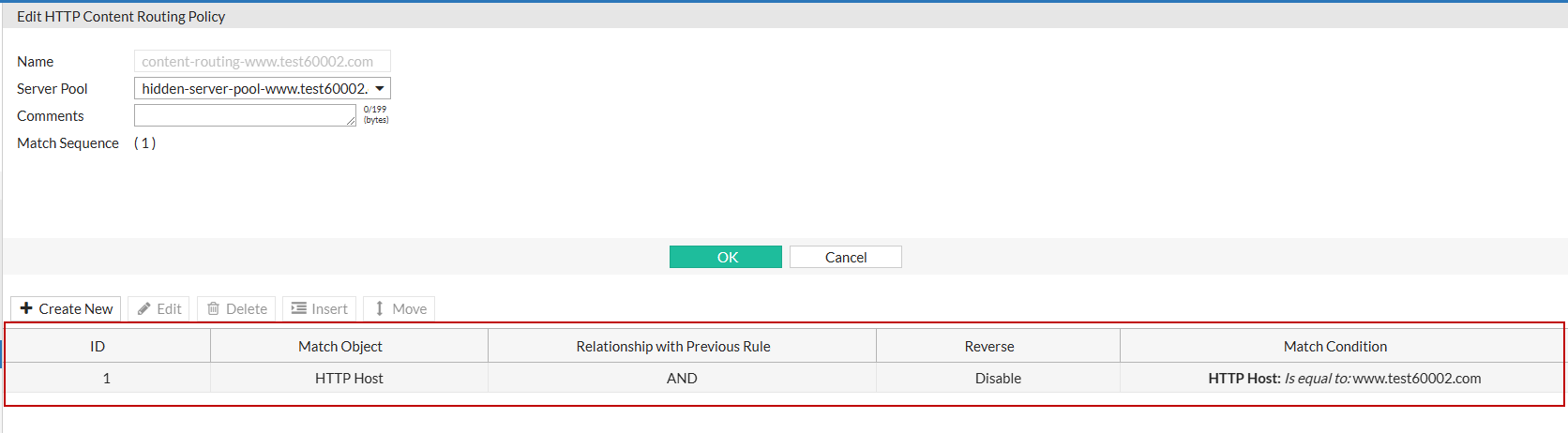Sort by the ID column header

pos(98,347)
